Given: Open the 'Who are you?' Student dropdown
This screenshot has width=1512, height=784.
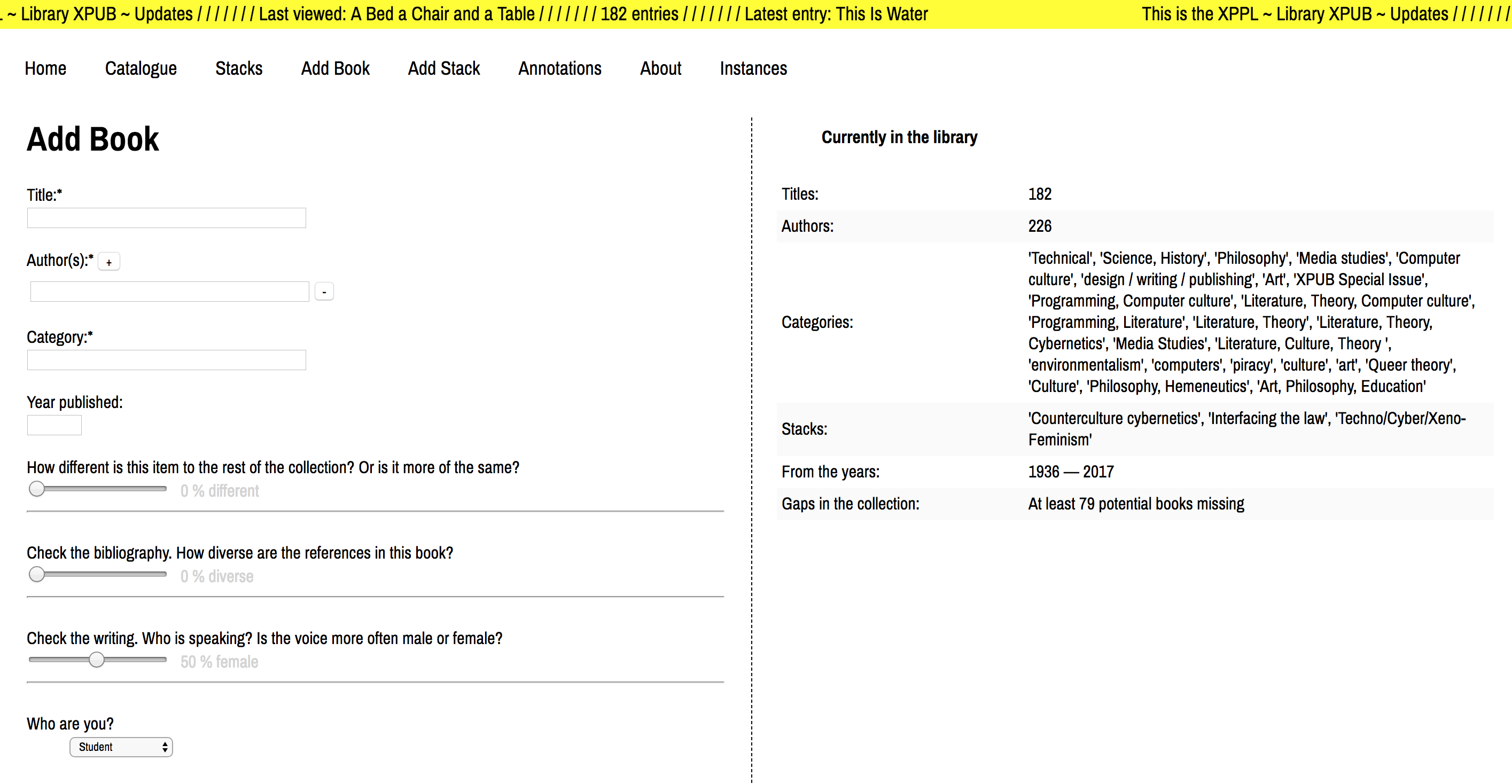Looking at the screenshot, I should (x=121, y=747).
